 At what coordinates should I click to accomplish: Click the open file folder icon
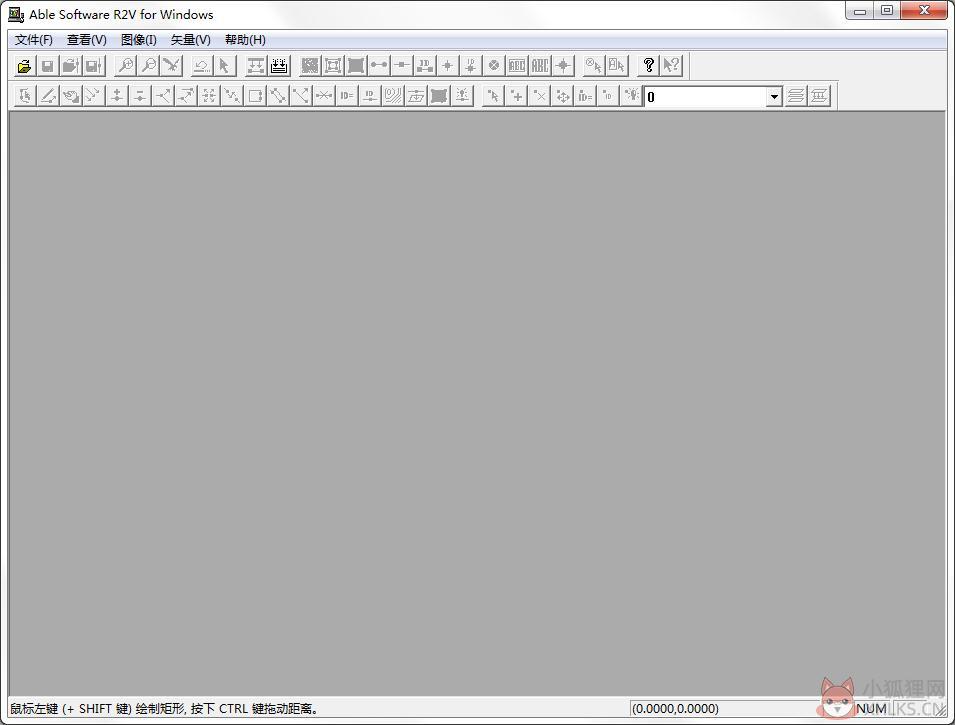pyautogui.click(x=24, y=65)
